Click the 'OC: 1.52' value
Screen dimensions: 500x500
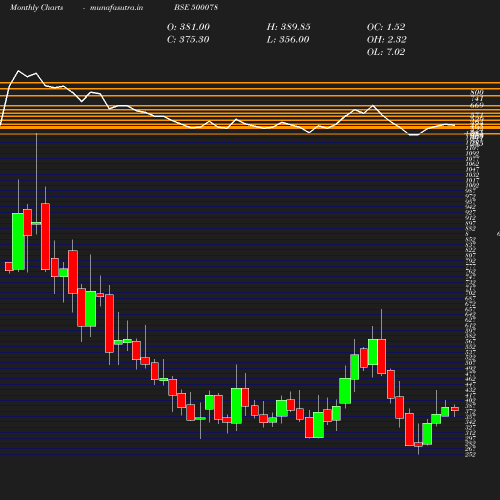pos(386,27)
